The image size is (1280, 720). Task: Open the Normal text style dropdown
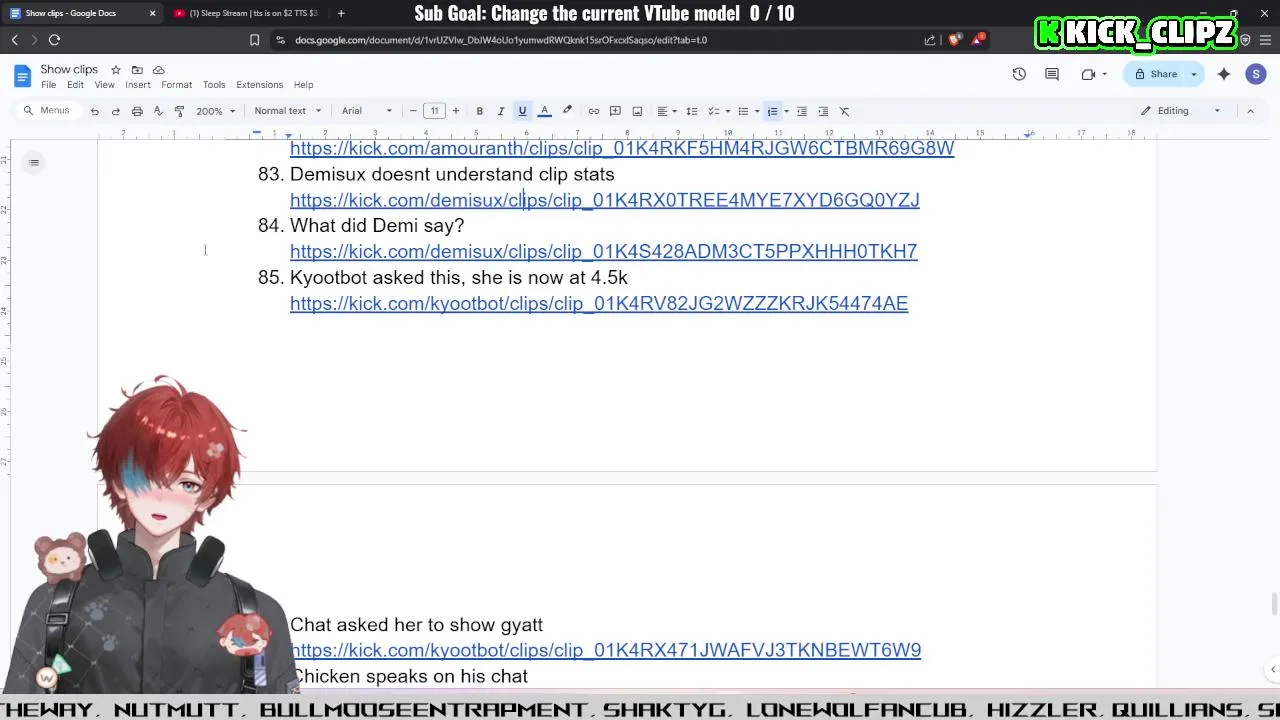tap(288, 111)
